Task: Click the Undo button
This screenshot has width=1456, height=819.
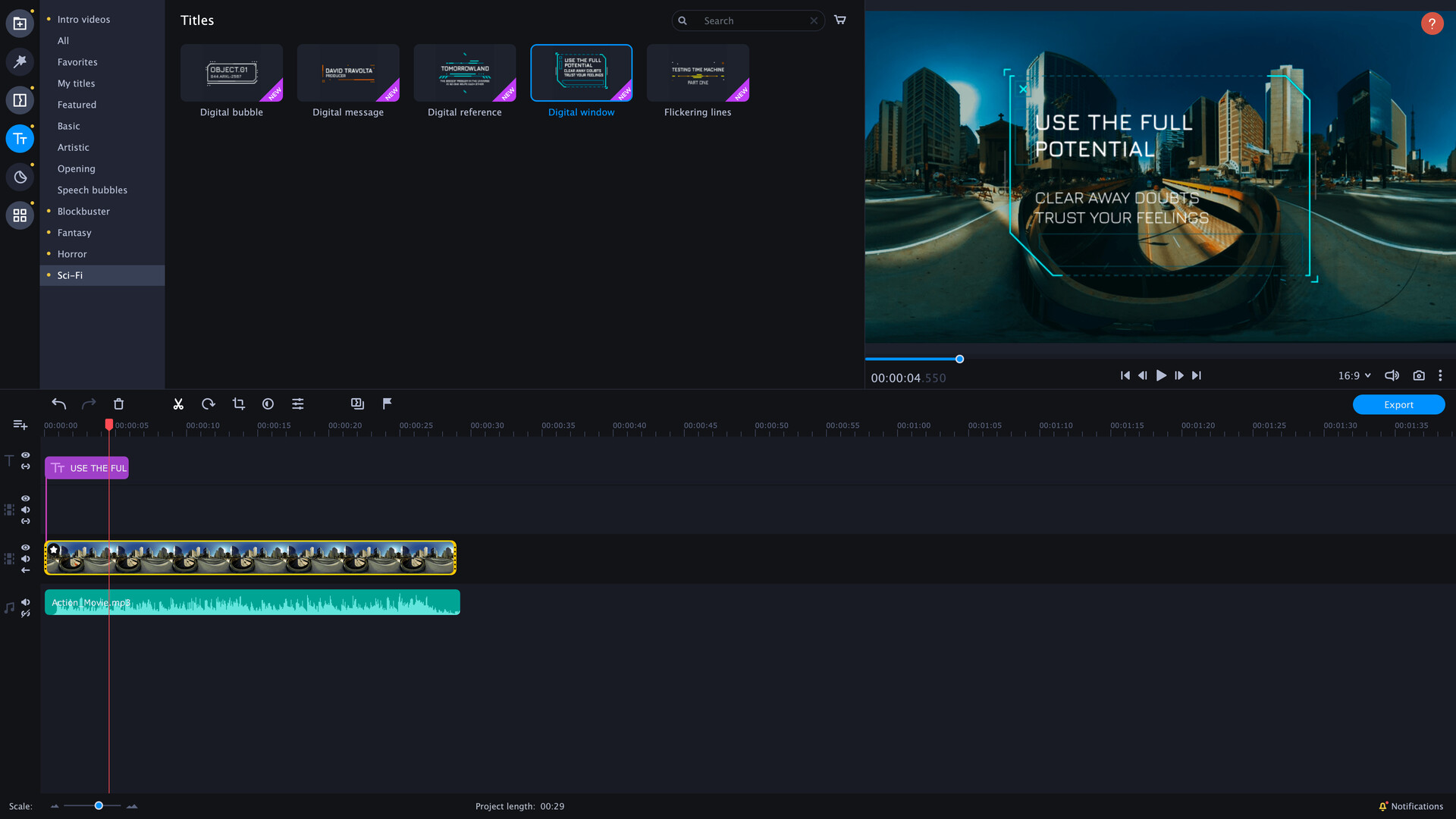Action: click(58, 403)
